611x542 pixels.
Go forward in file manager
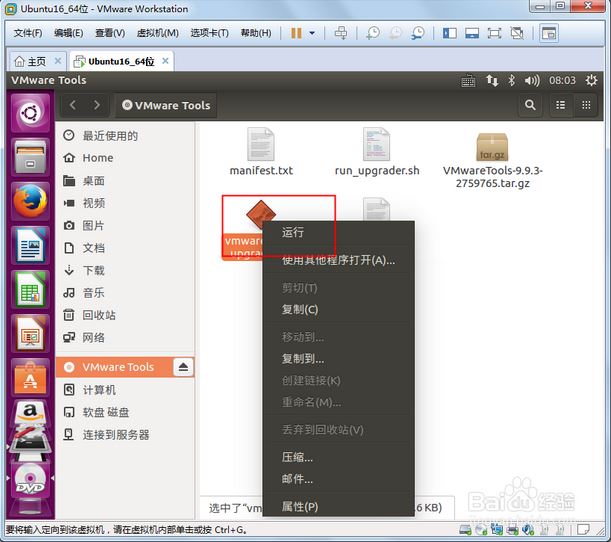click(x=97, y=105)
